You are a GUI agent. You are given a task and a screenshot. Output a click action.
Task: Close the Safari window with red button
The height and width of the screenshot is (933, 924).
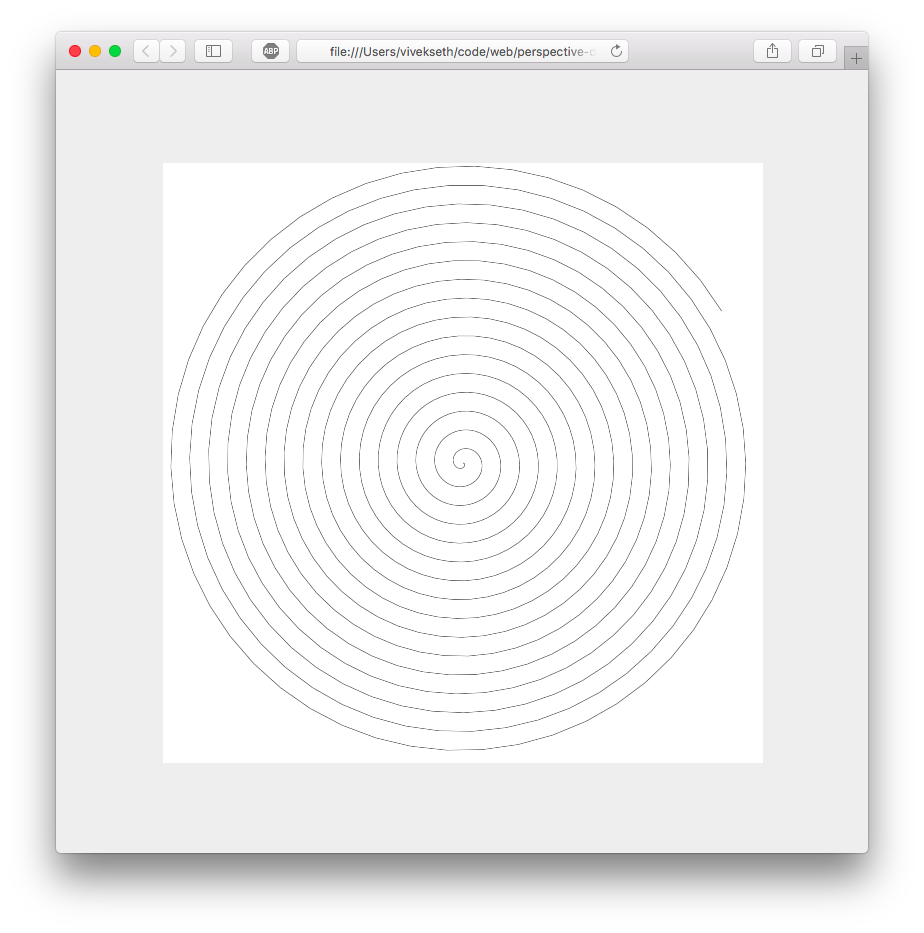coord(75,51)
